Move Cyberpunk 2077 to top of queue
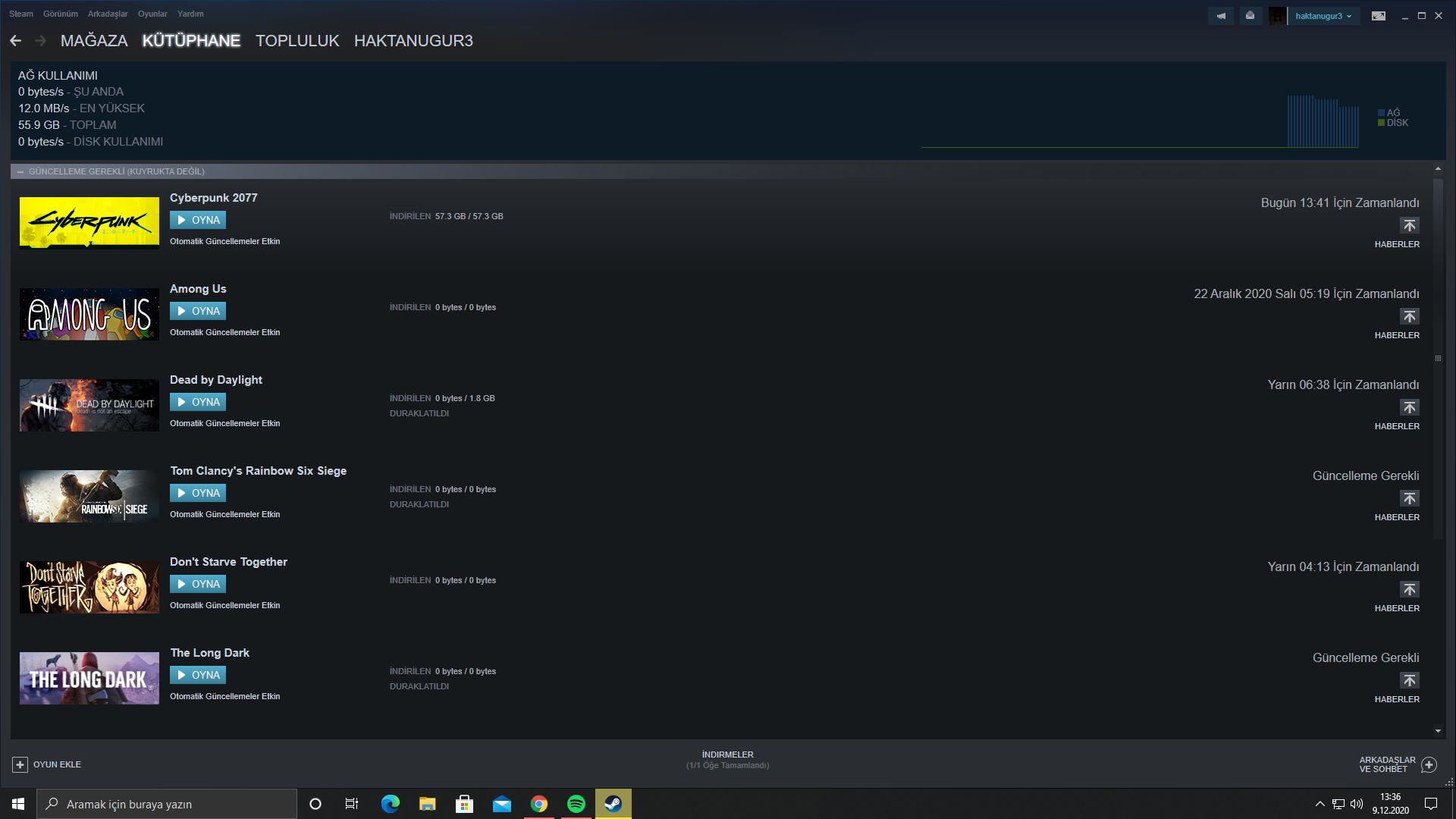 [x=1409, y=225]
